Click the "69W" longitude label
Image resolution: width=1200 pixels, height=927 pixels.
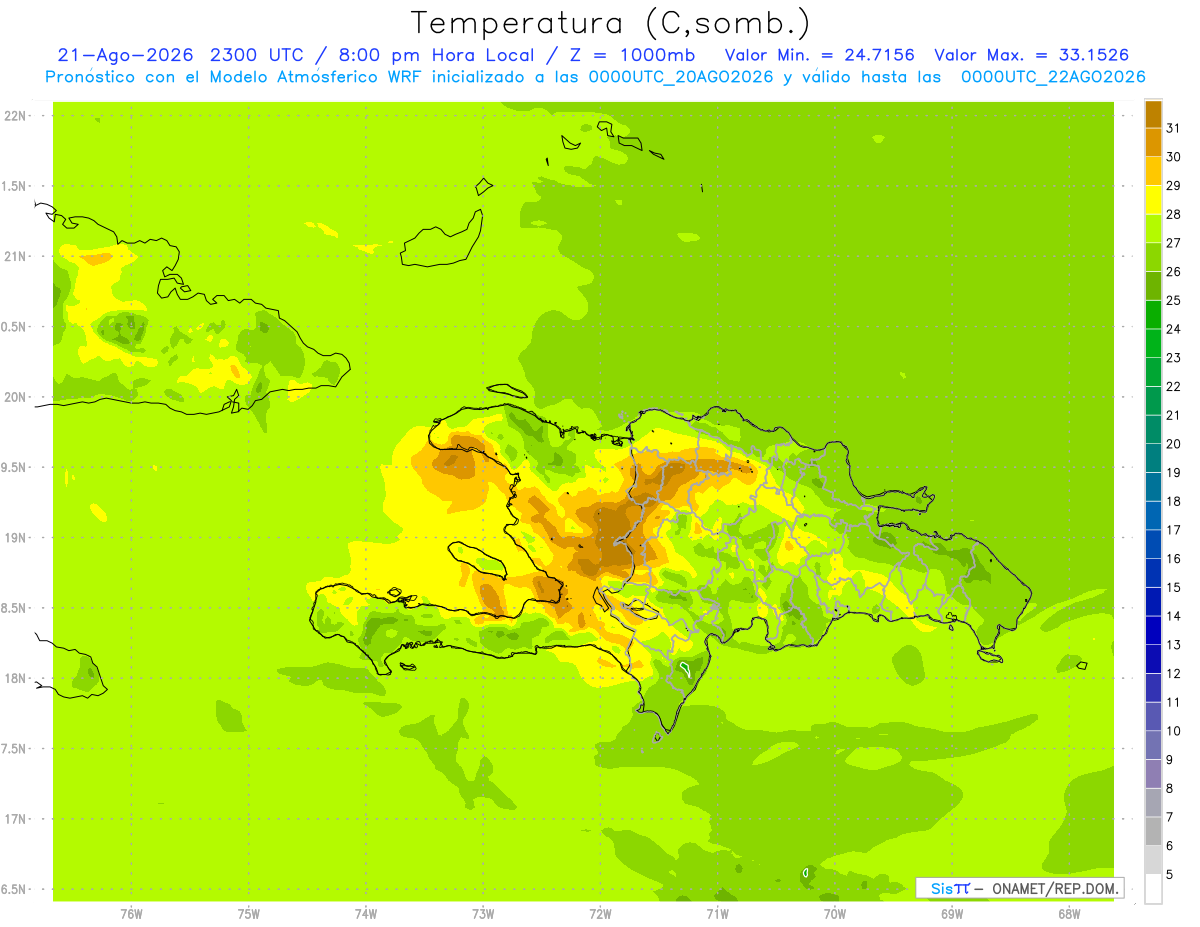(952, 913)
